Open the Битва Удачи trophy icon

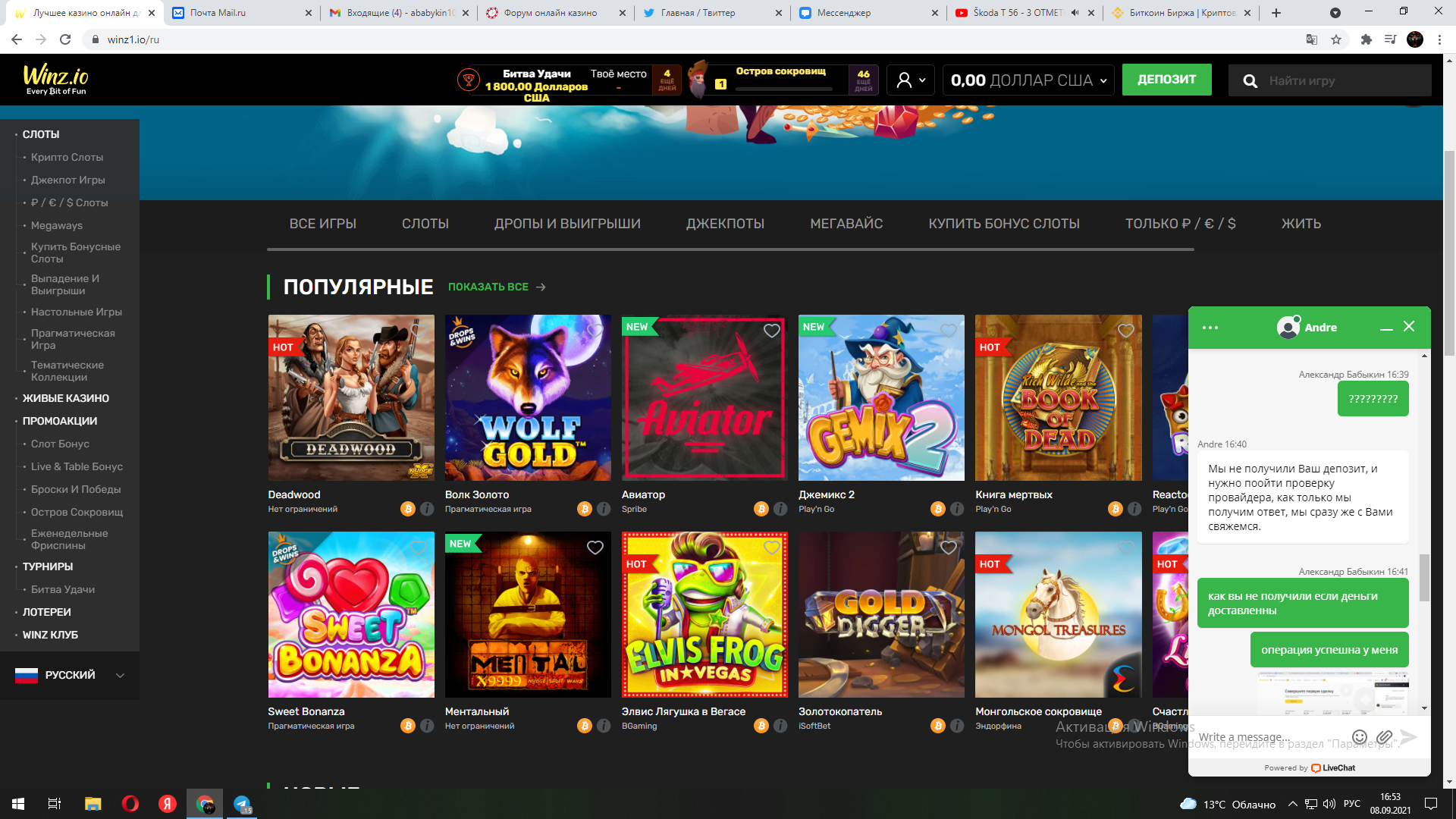tap(468, 79)
